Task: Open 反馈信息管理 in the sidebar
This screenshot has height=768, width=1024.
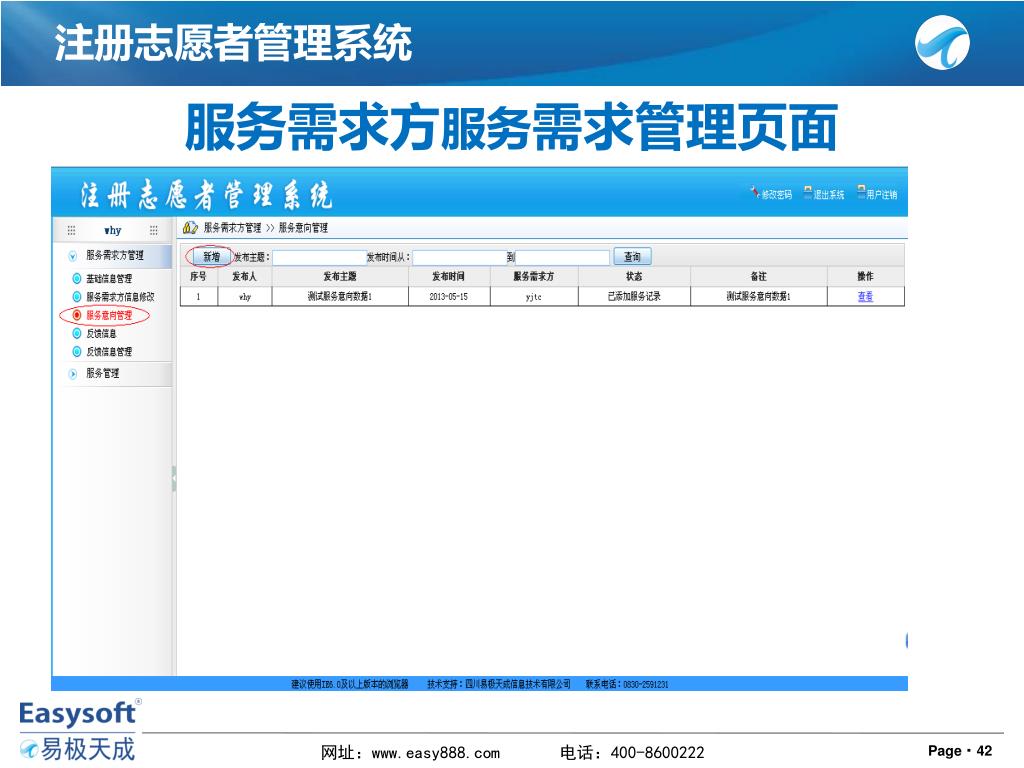Action: point(109,351)
